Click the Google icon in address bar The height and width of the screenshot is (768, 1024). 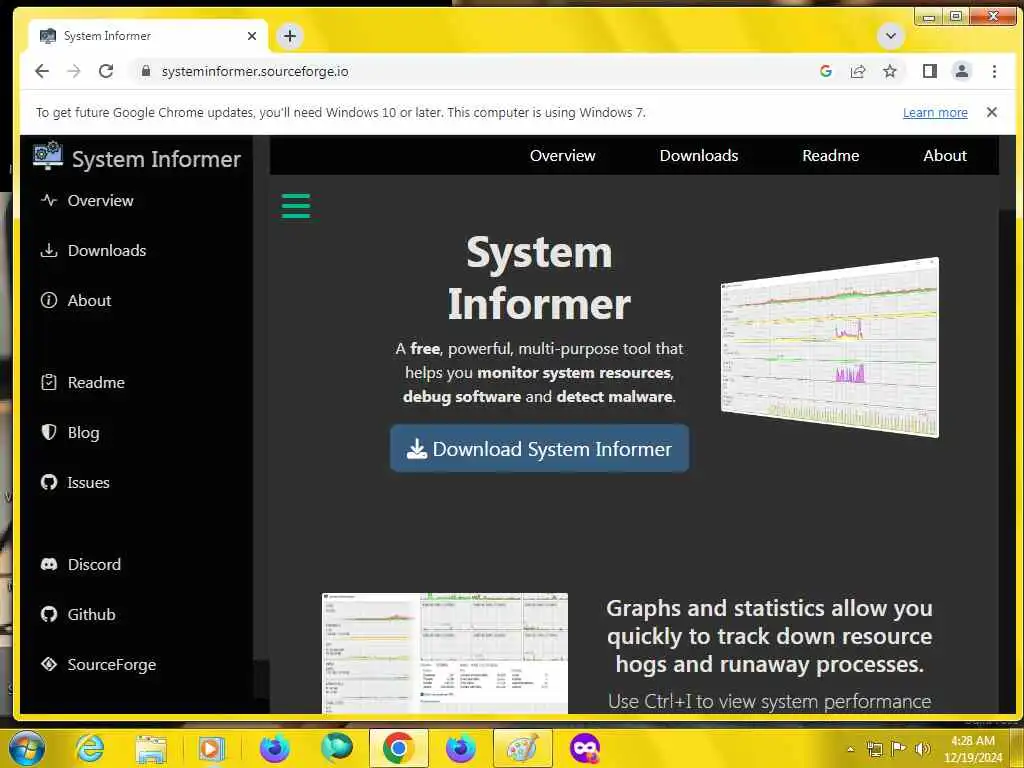click(825, 71)
